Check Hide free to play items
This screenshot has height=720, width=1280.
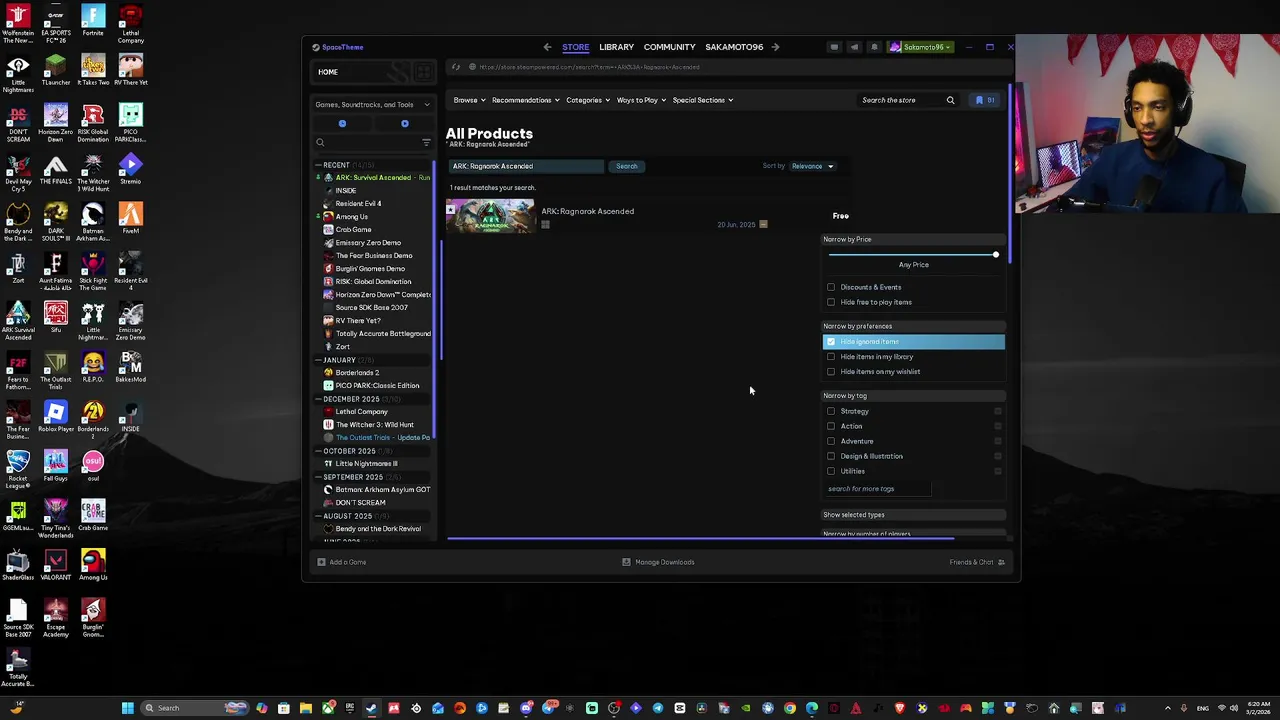point(831,302)
